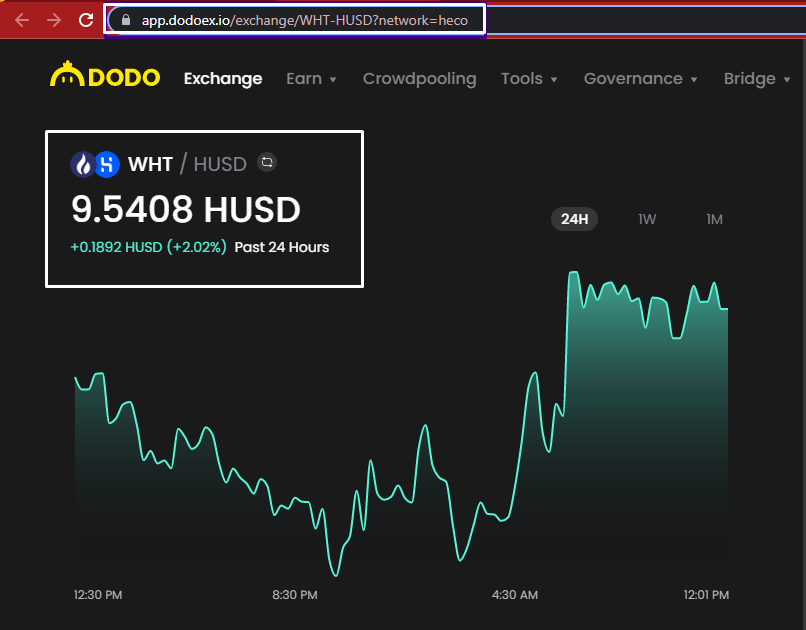This screenshot has width=806, height=630.
Task: Click the 9.5408 HUSD price
Action: 186,209
